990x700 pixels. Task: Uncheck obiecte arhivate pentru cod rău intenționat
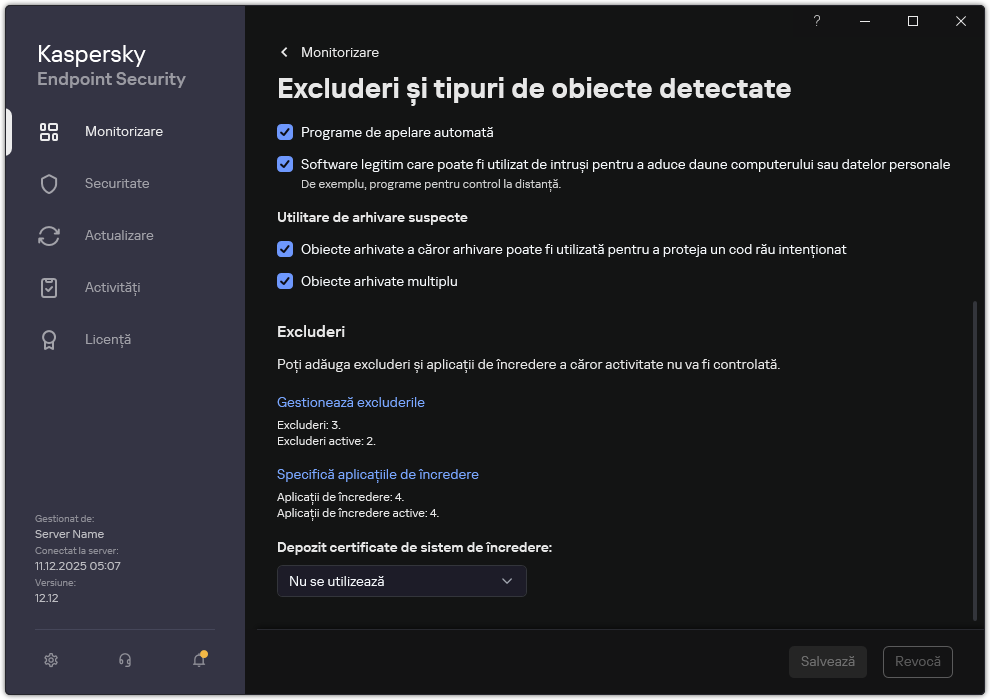(x=285, y=249)
